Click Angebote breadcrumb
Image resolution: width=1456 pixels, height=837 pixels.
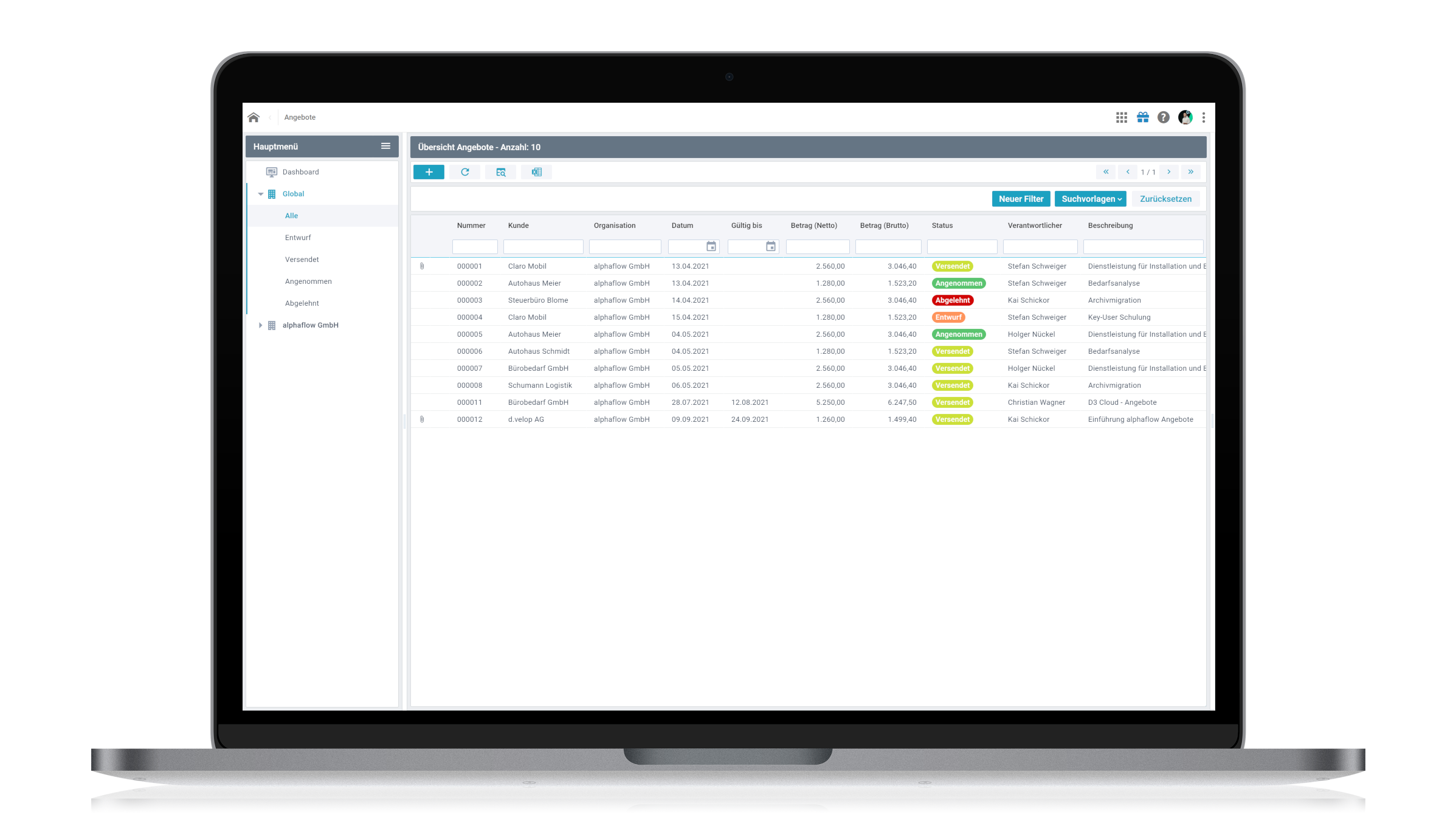tap(300, 117)
